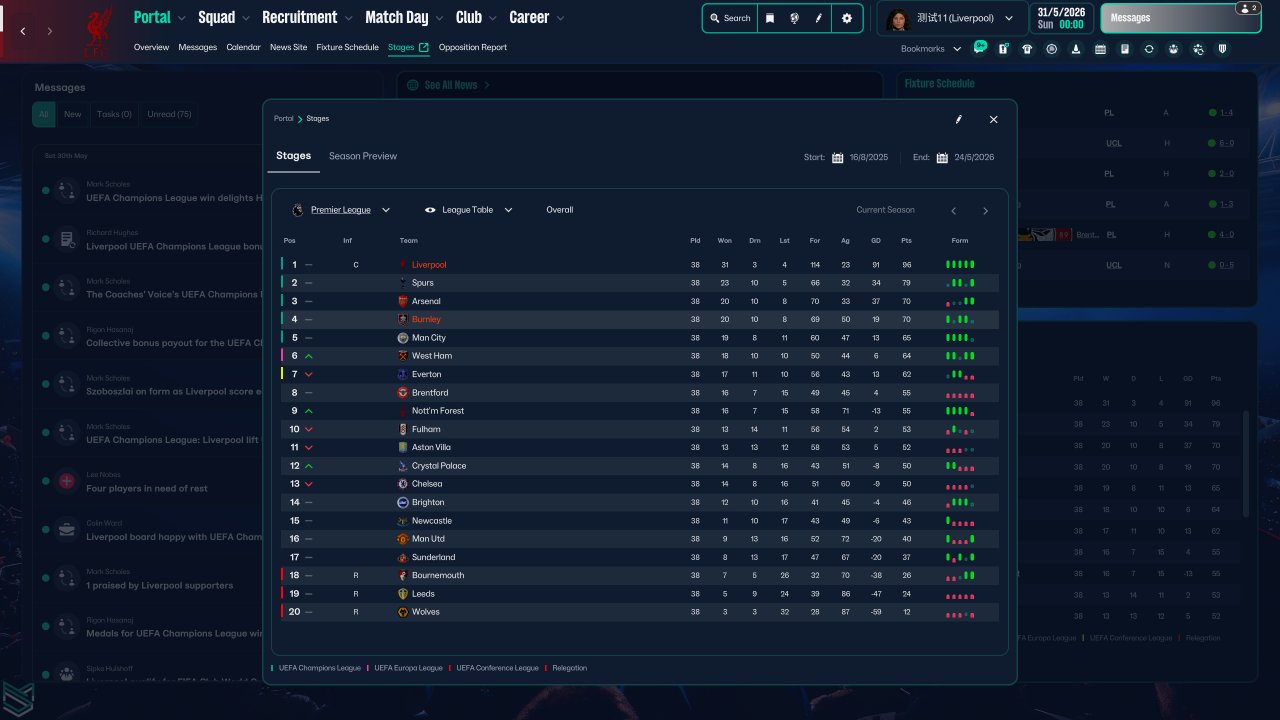This screenshot has height=720, width=1280.
Task: Open the End date calendar icon
Action: click(x=942, y=157)
